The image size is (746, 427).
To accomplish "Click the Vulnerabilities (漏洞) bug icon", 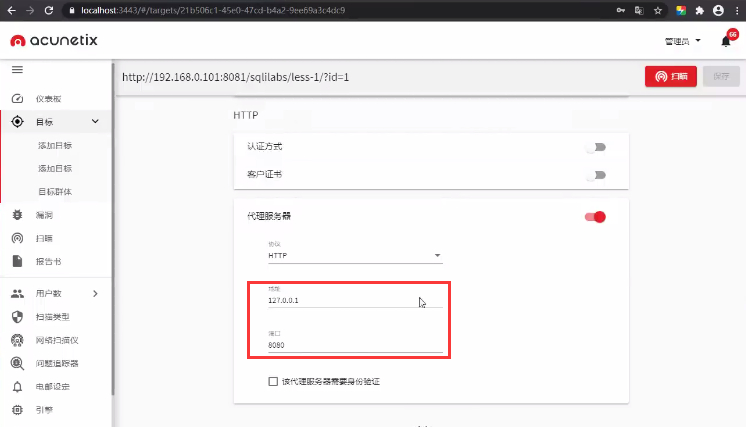I will pos(17,214).
